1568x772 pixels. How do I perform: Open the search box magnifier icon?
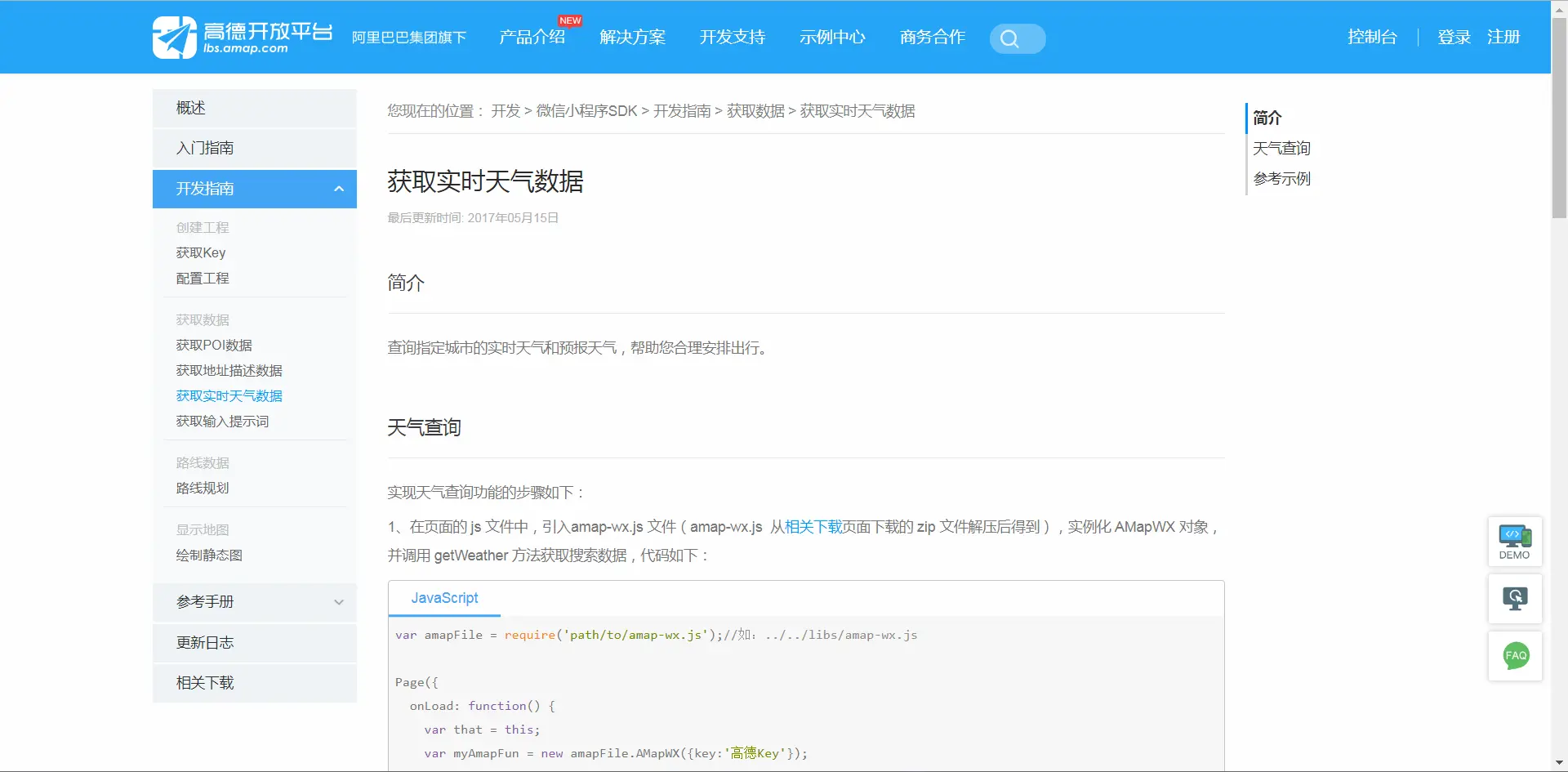[x=1009, y=38]
